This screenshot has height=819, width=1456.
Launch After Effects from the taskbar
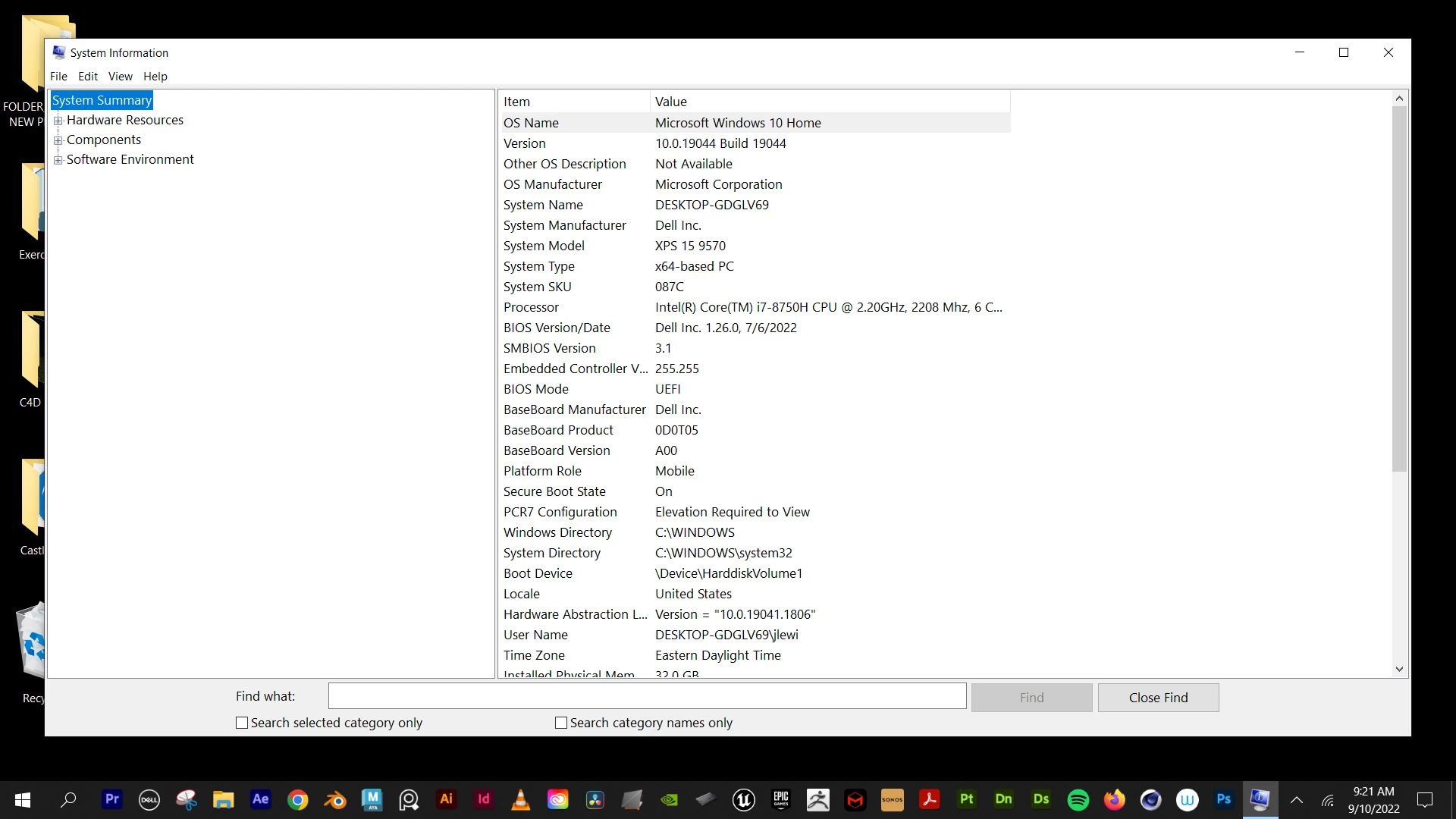[260, 799]
